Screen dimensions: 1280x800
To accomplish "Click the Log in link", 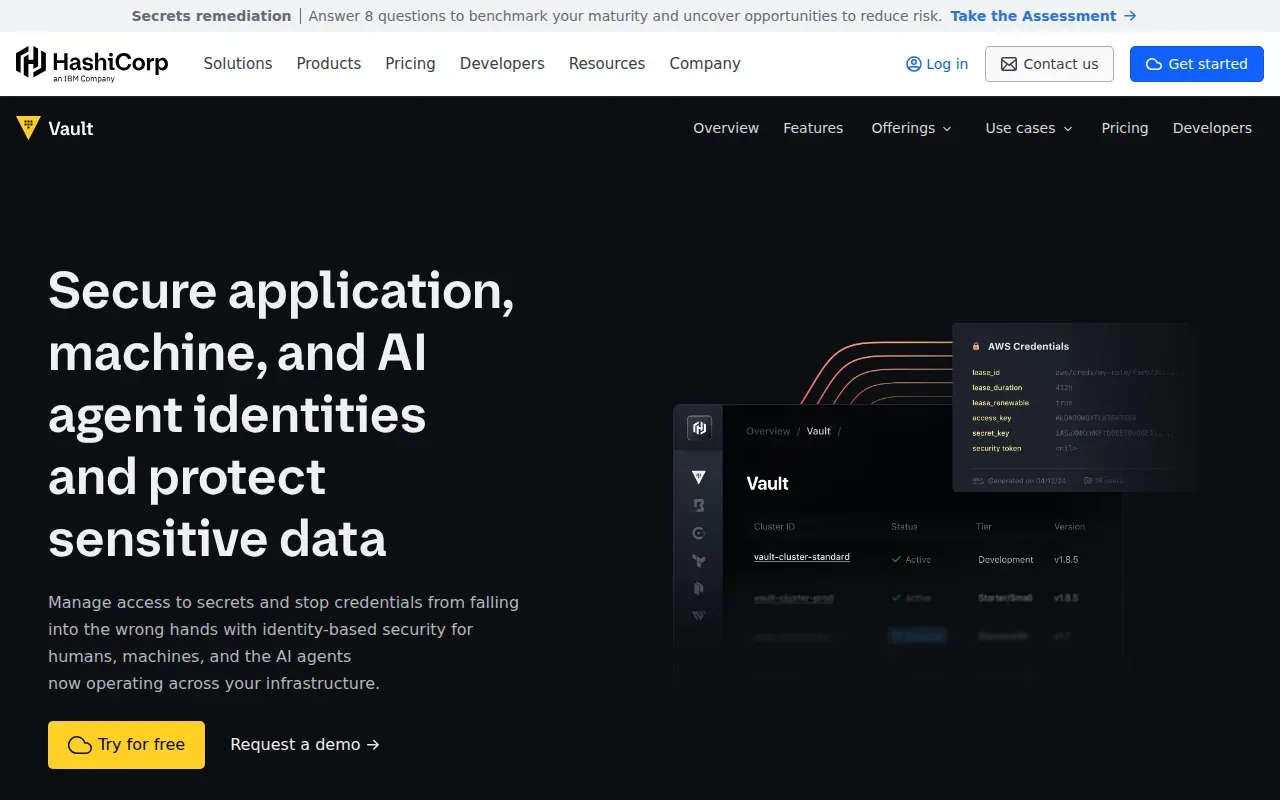I will pyautogui.click(x=937, y=64).
